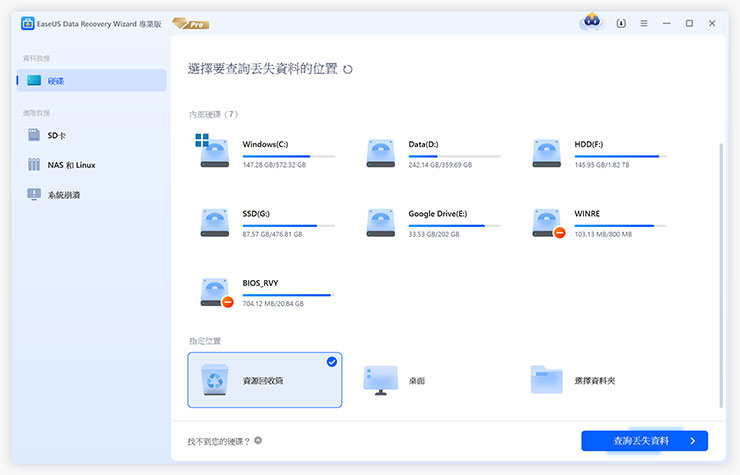Click the 查詢丟失資料 scan button
This screenshot has height=475, width=740.
coord(644,441)
